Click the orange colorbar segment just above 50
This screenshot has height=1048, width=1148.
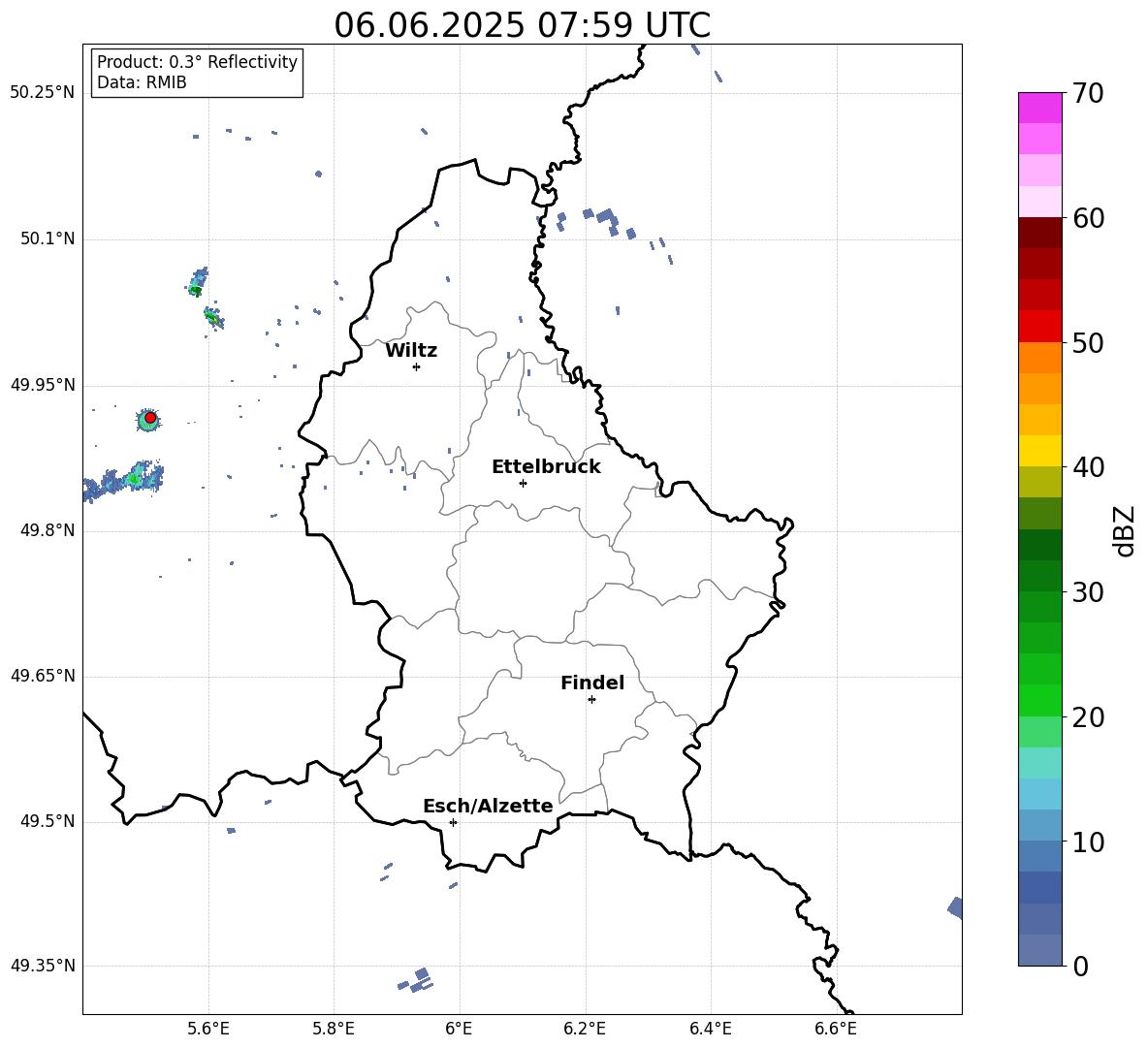[x=1039, y=358]
